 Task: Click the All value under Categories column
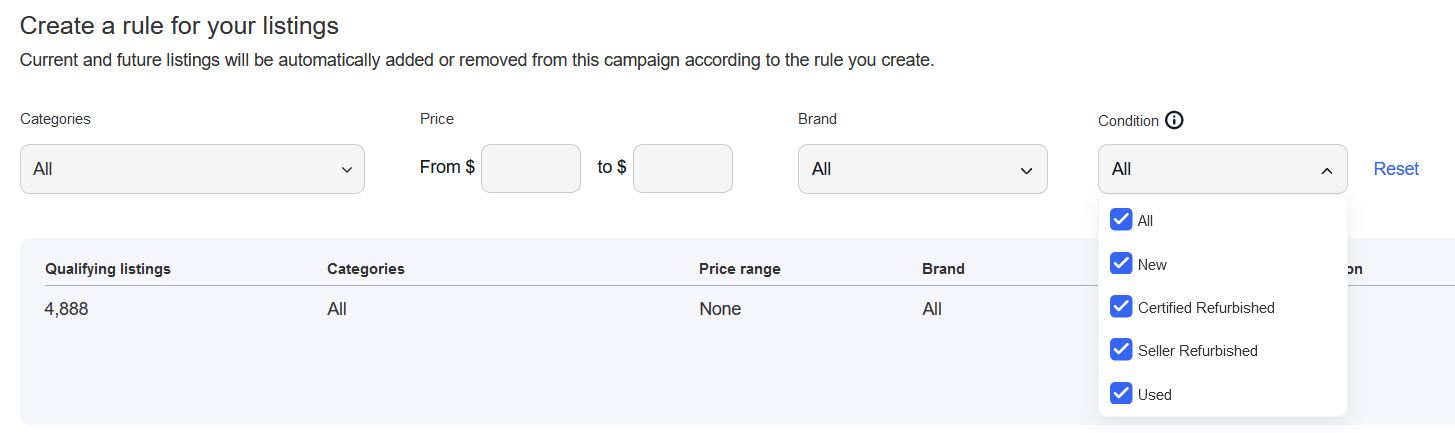(337, 309)
